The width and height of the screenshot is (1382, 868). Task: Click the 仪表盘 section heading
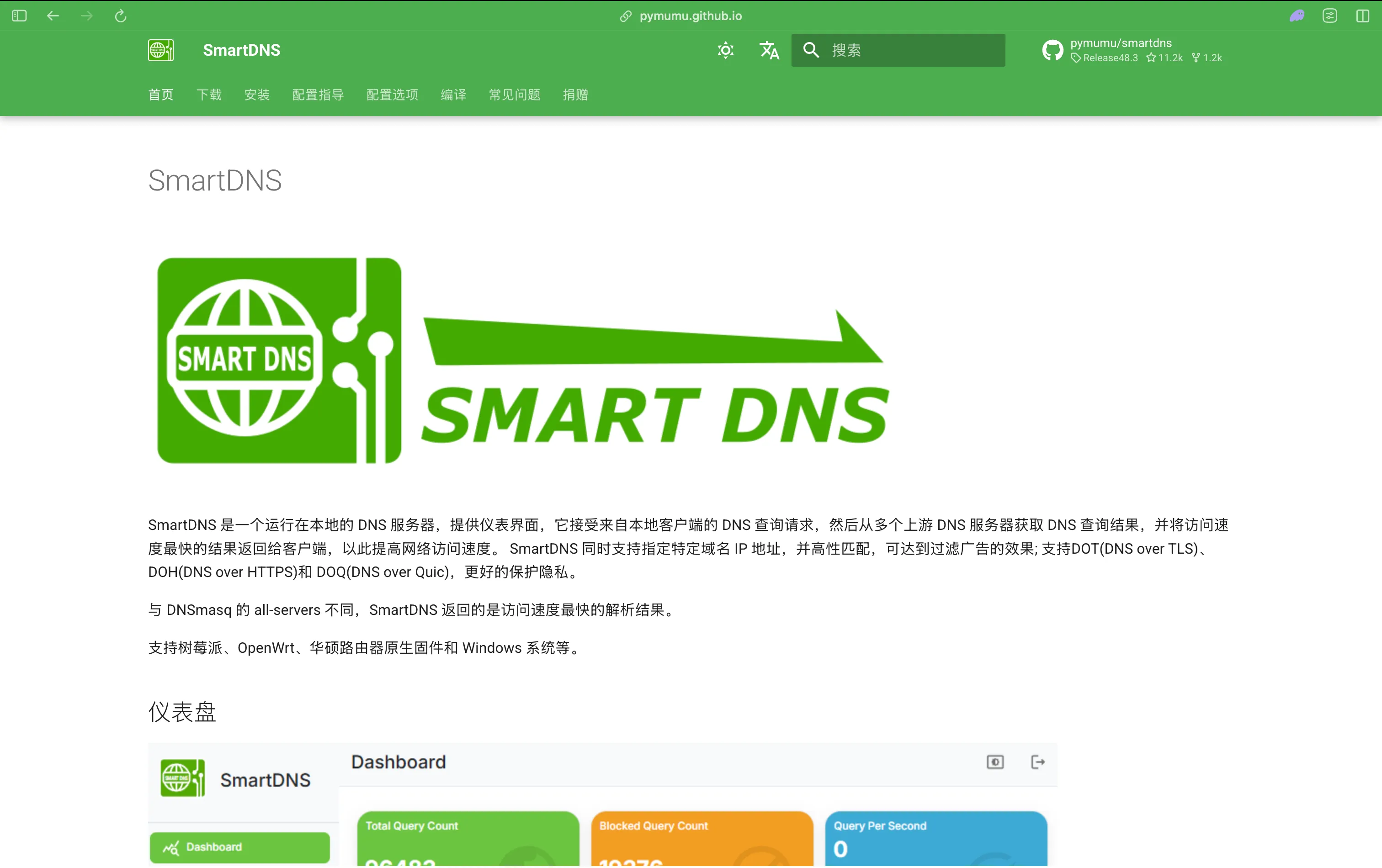click(x=182, y=711)
